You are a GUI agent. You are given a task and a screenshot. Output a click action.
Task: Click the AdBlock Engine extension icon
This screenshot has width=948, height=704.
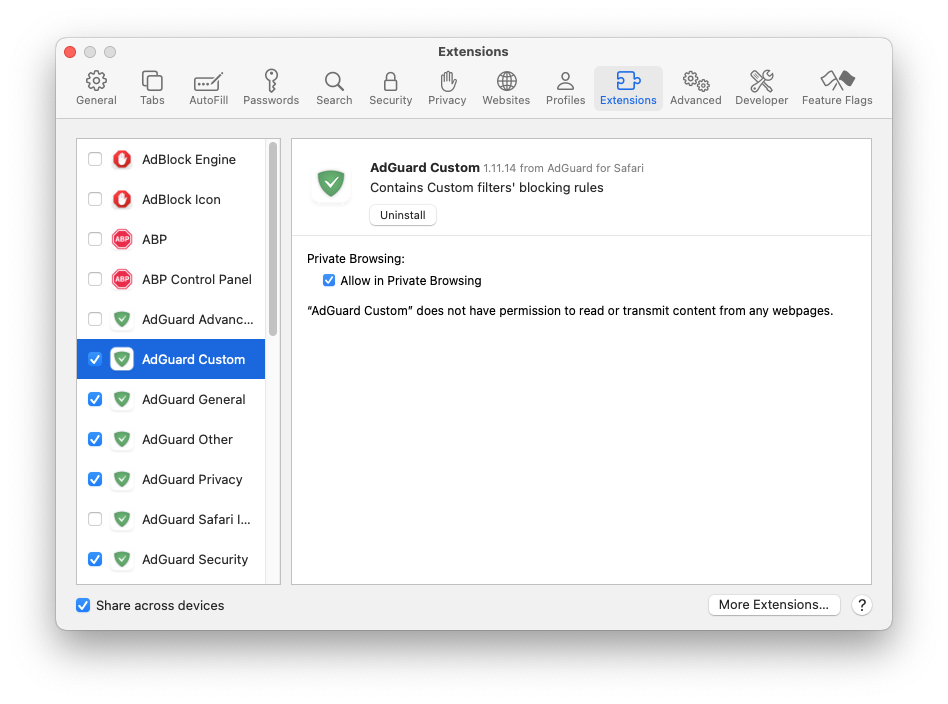point(122,159)
